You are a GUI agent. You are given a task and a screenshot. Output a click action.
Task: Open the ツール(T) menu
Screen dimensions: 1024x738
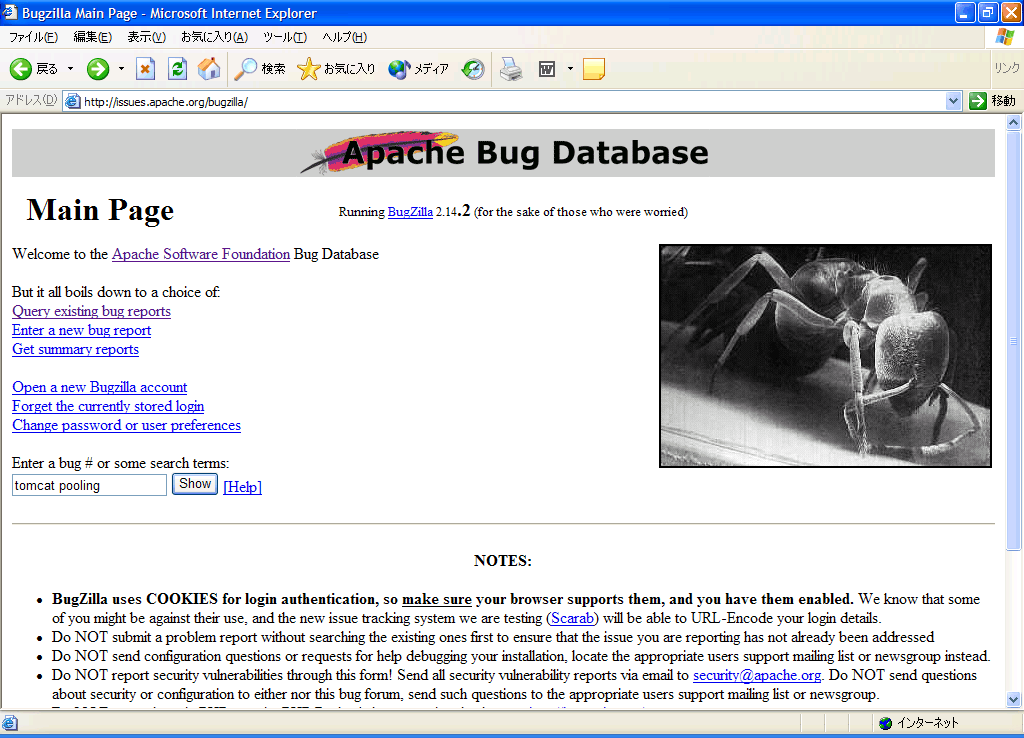pyautogui.click(x=285, y=37)
